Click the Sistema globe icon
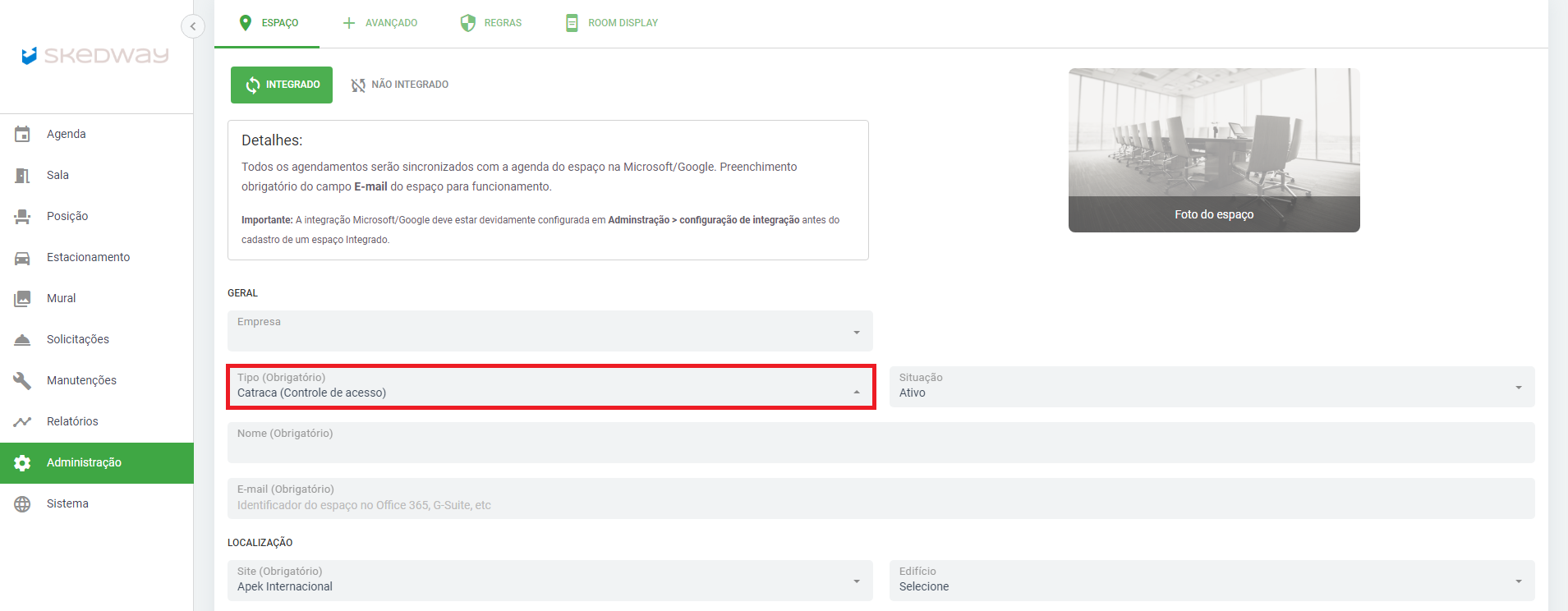 [x=22, y=503]
